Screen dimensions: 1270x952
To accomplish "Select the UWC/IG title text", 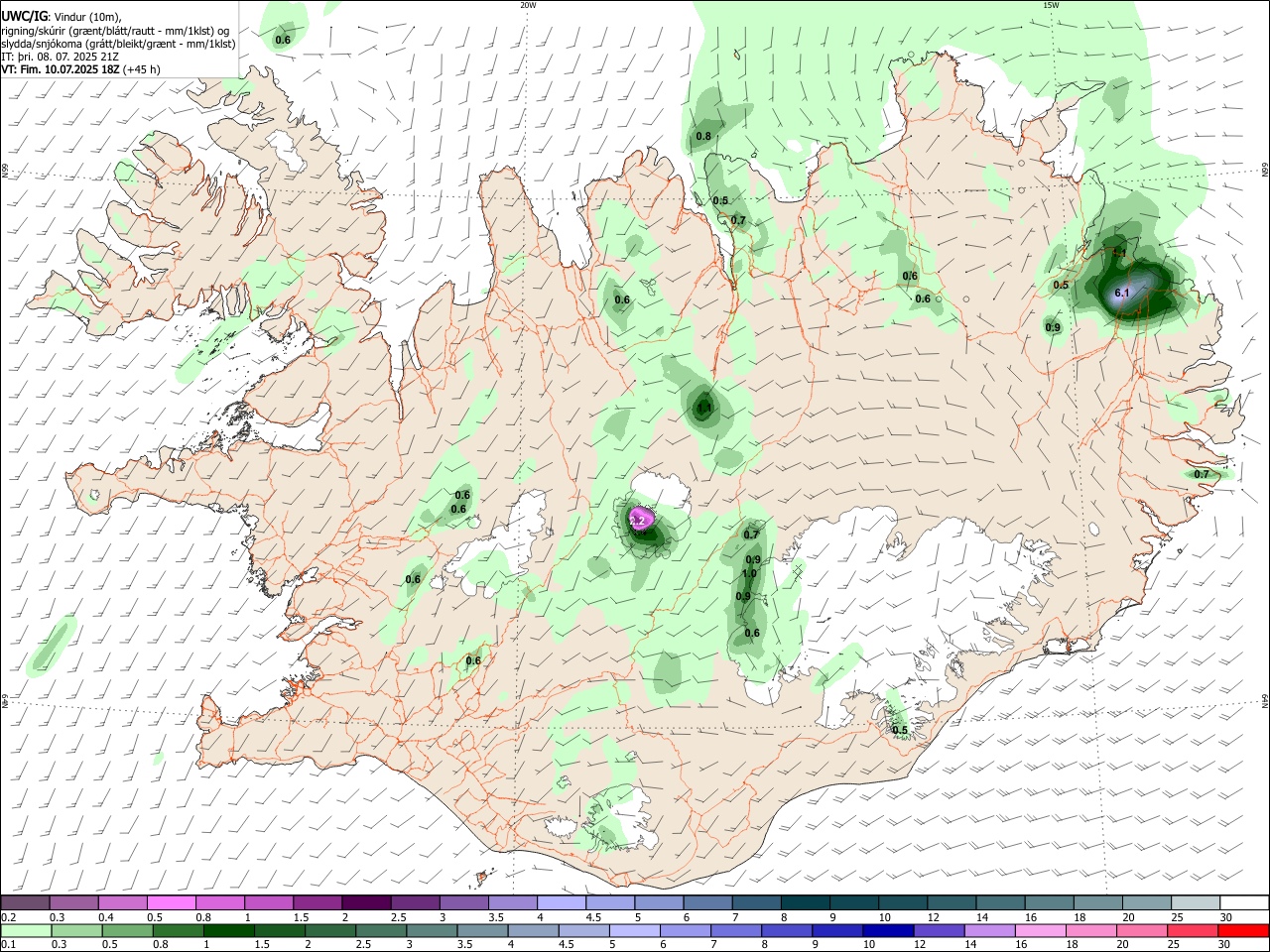I will (24, 17).
